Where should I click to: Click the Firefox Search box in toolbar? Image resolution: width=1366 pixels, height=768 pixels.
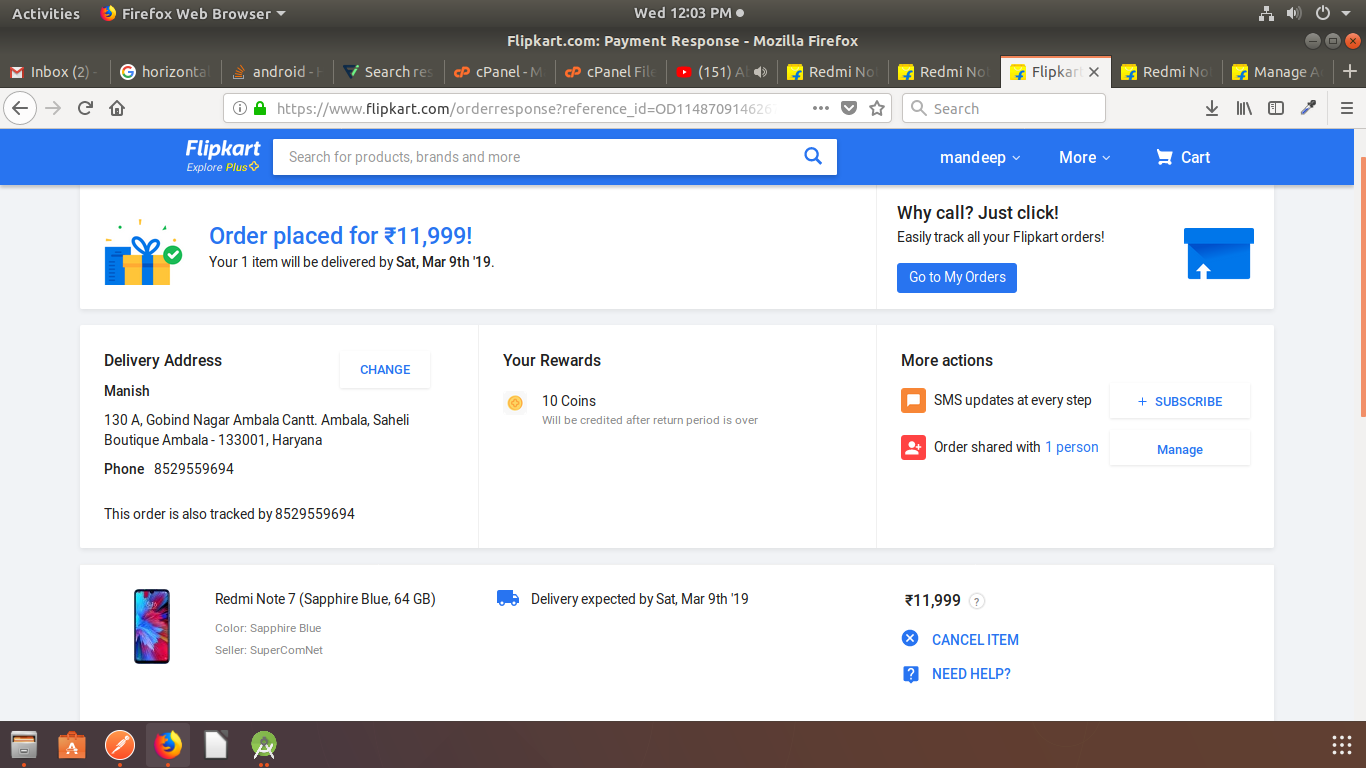pyautogui.click(x=1004, y=108)
